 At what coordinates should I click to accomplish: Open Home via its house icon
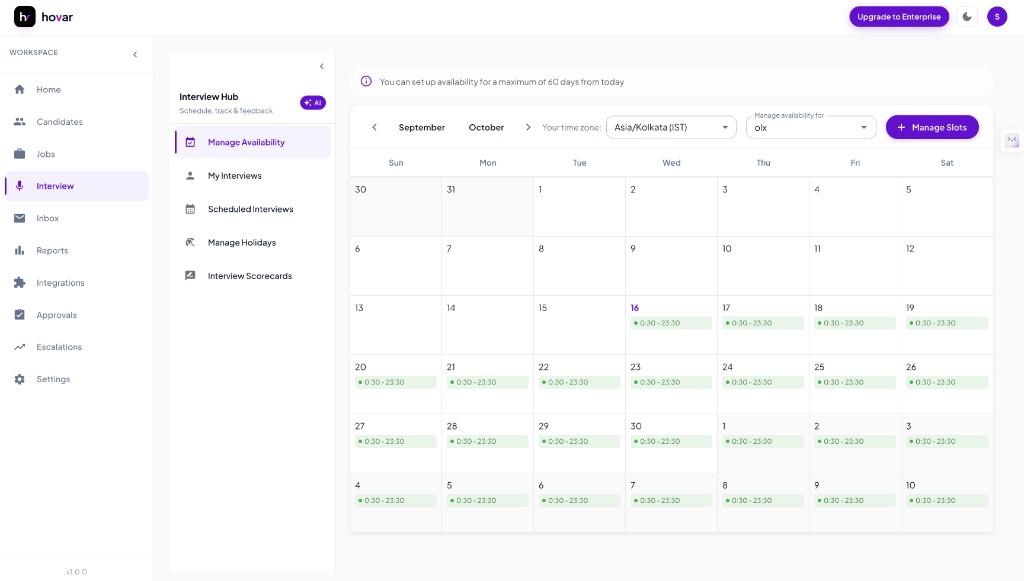pos(20,89)
